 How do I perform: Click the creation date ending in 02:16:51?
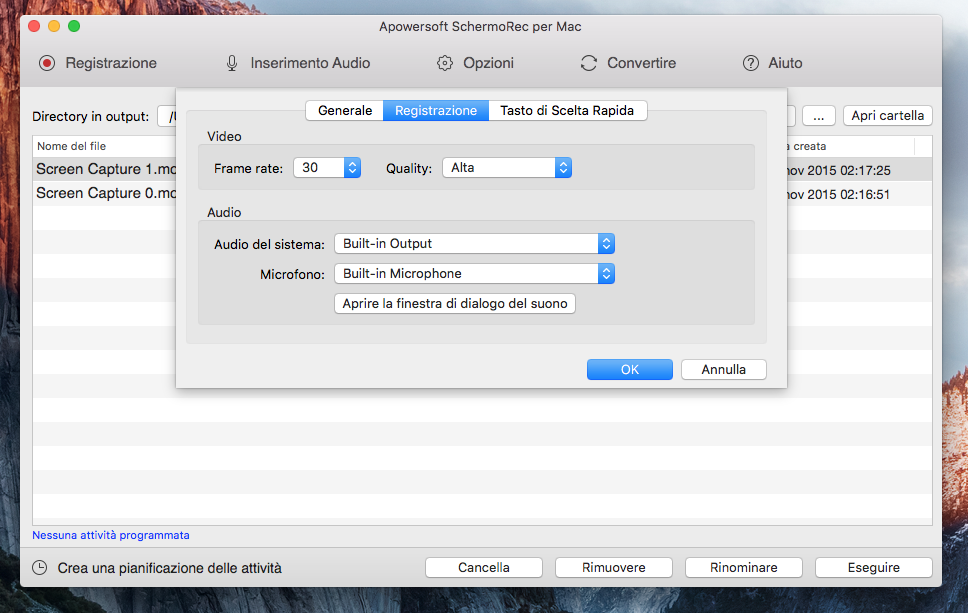(838, 194)
